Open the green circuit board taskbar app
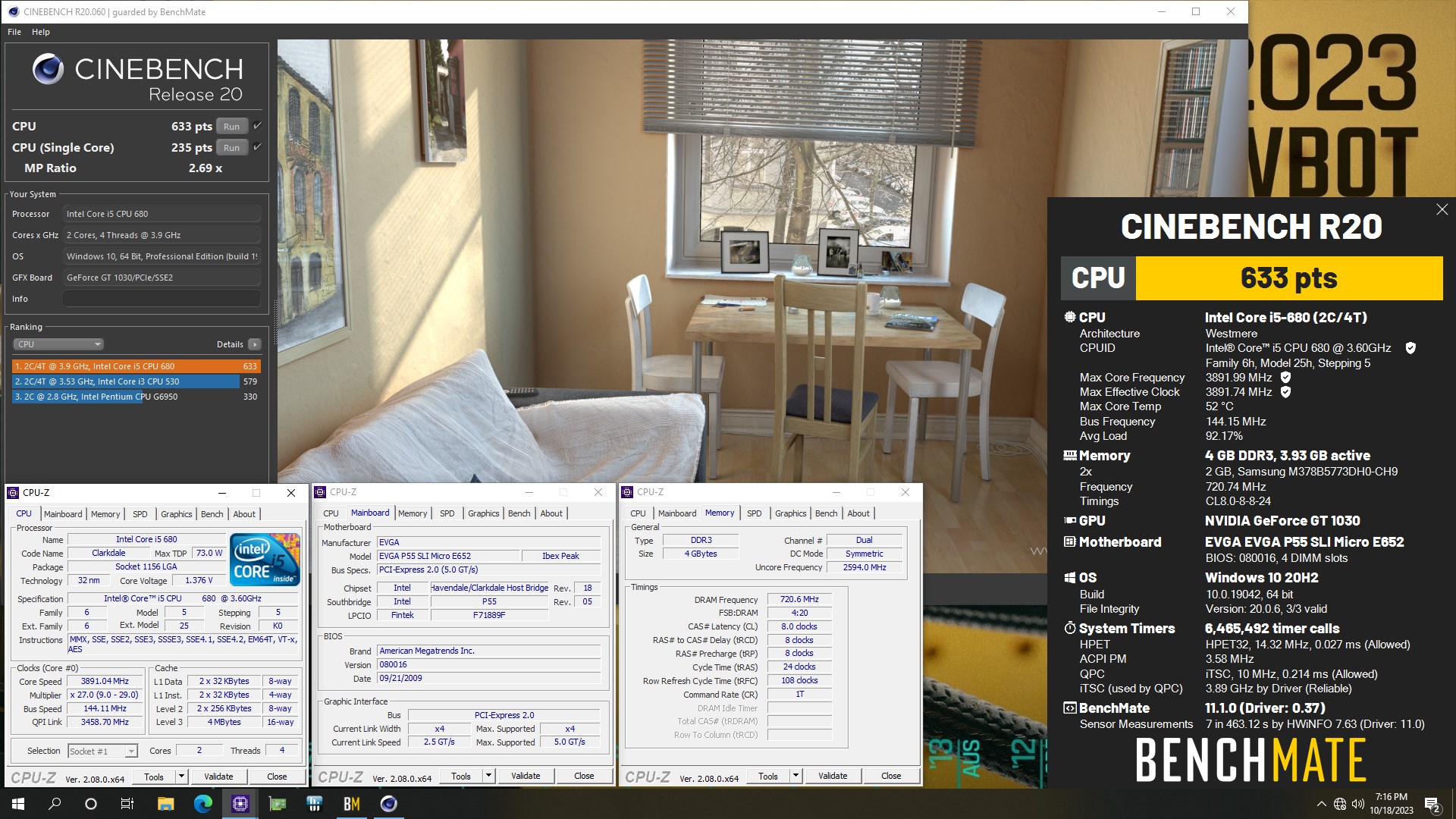 [277, 804]
